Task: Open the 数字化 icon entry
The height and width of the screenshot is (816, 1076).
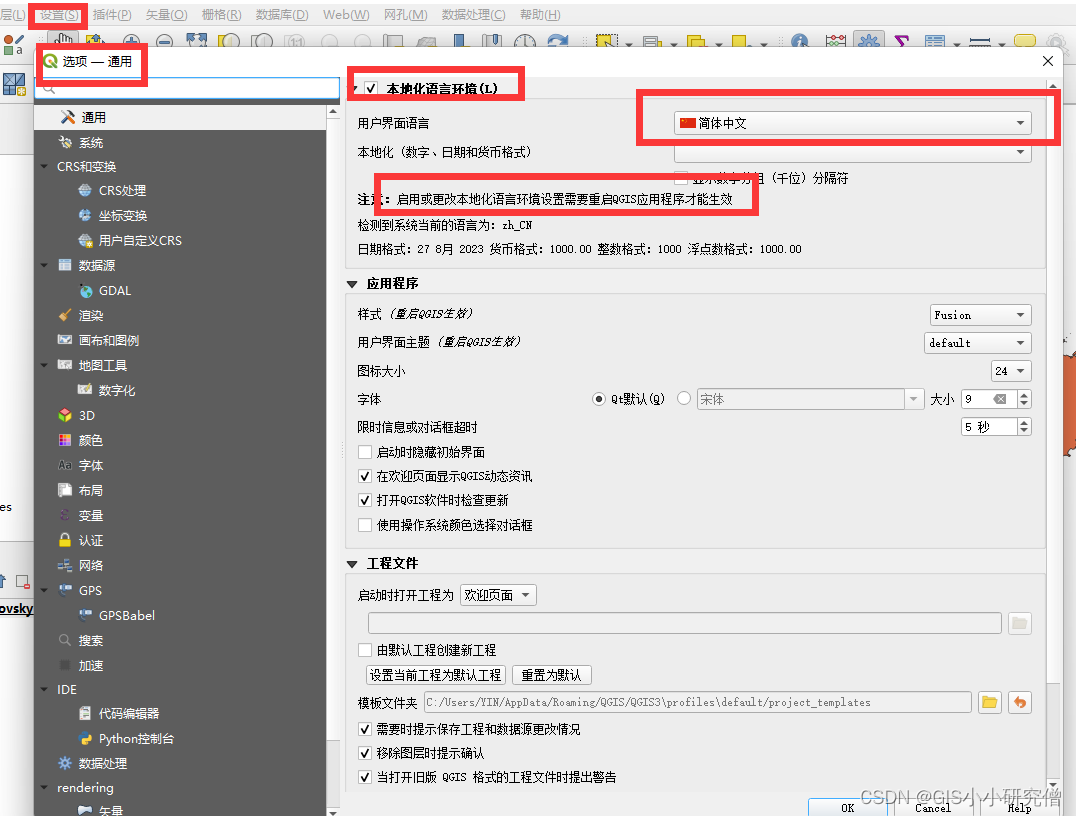Action: coord(85,390)
